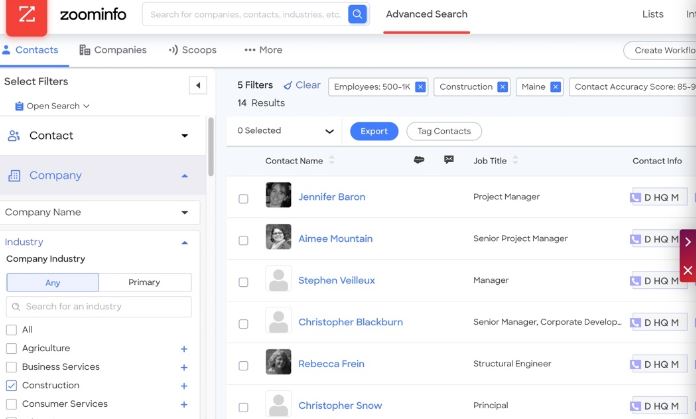Viewport: 696px width, 419px height.
Task: Click the Tag Contacts button
Action: coord(444,131)
